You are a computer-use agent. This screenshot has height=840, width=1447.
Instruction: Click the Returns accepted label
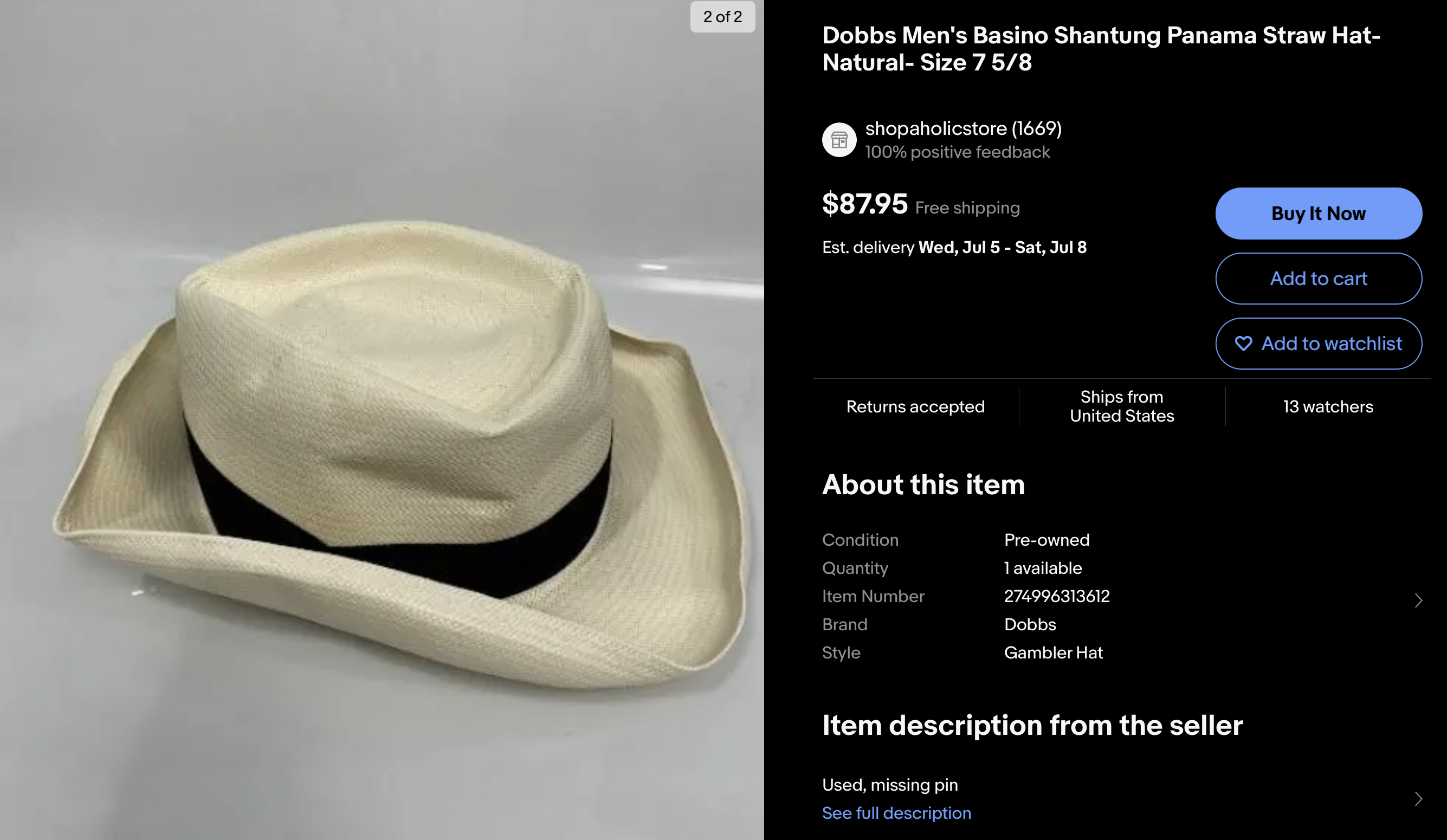[915, 406]
